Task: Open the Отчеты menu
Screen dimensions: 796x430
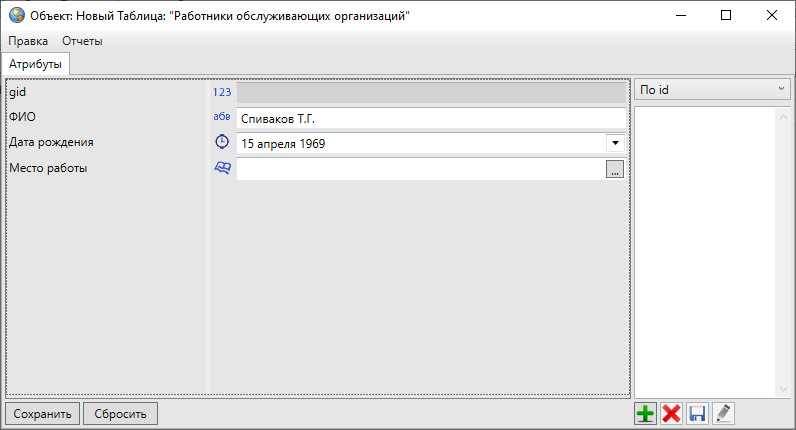Action: 82,41
